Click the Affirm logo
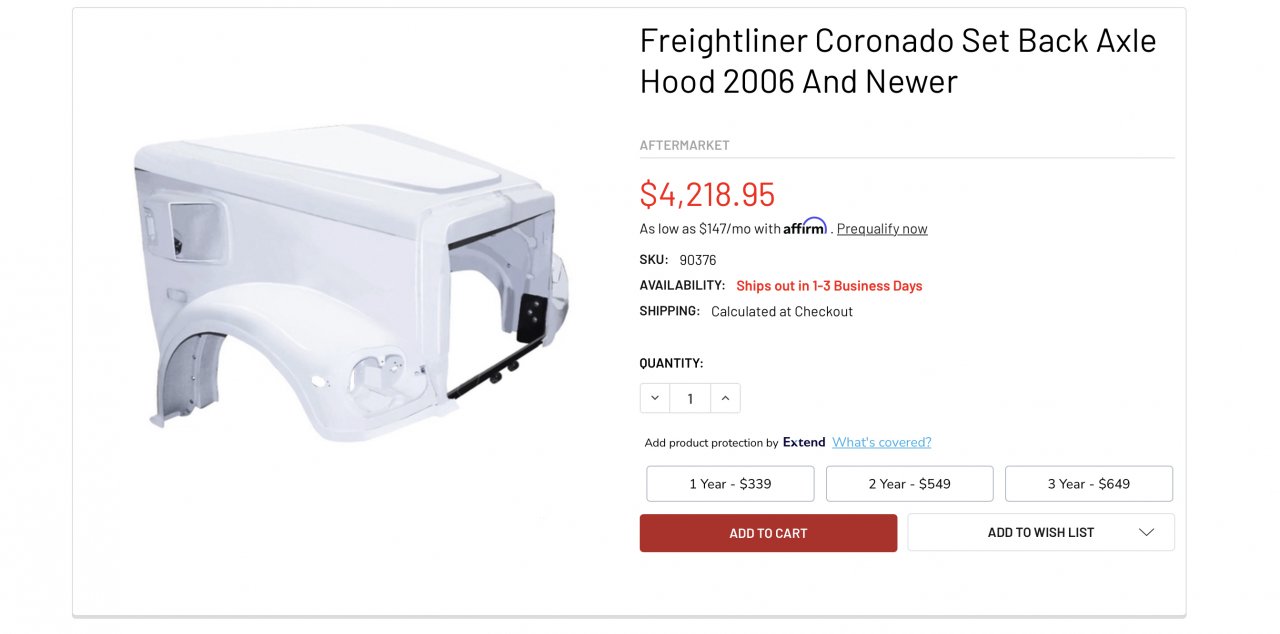Screen dimensions: 1280x634 (805, 227)
